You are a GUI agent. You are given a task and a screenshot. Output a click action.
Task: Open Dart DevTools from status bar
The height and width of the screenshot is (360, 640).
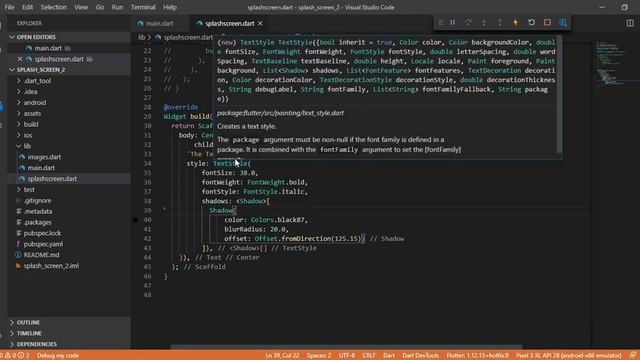tap(420, 356)
